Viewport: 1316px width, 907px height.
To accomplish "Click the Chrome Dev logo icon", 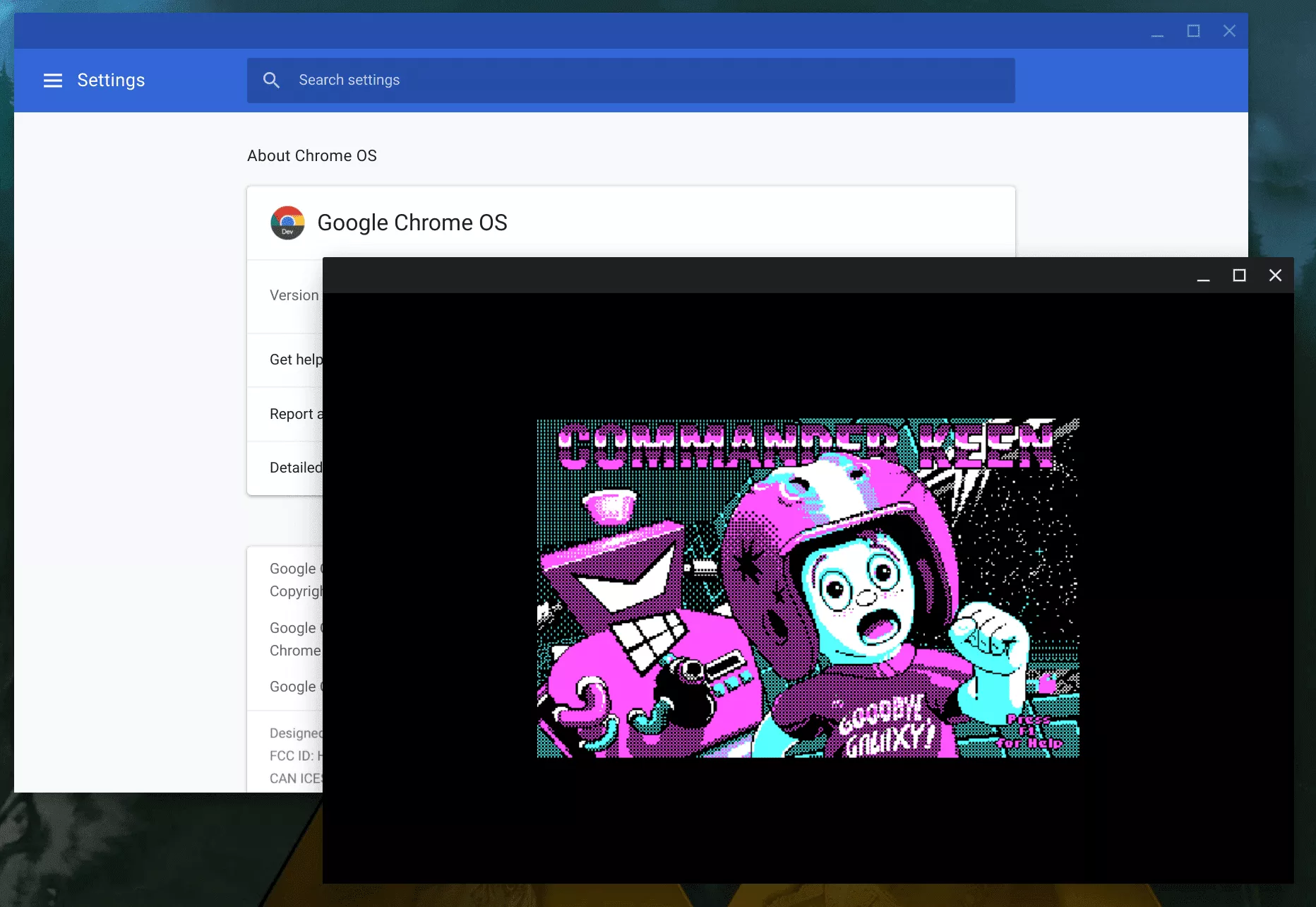I will click(x=287, y=223).
